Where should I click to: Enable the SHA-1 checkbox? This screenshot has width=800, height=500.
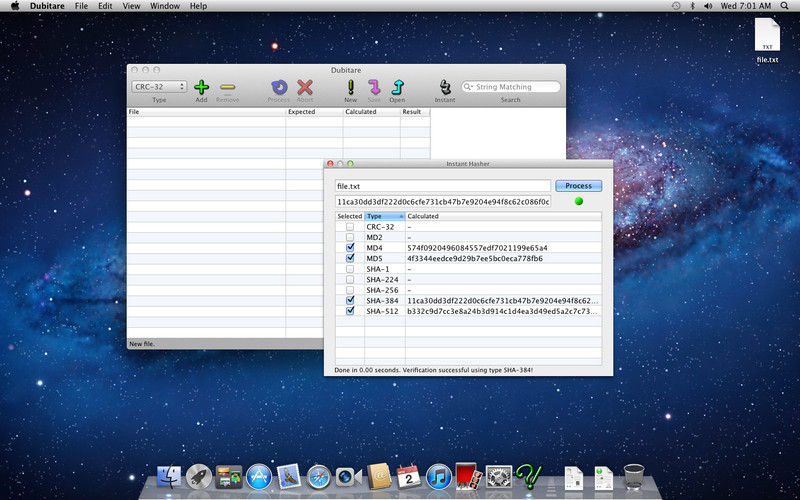(x=350, y=269)
